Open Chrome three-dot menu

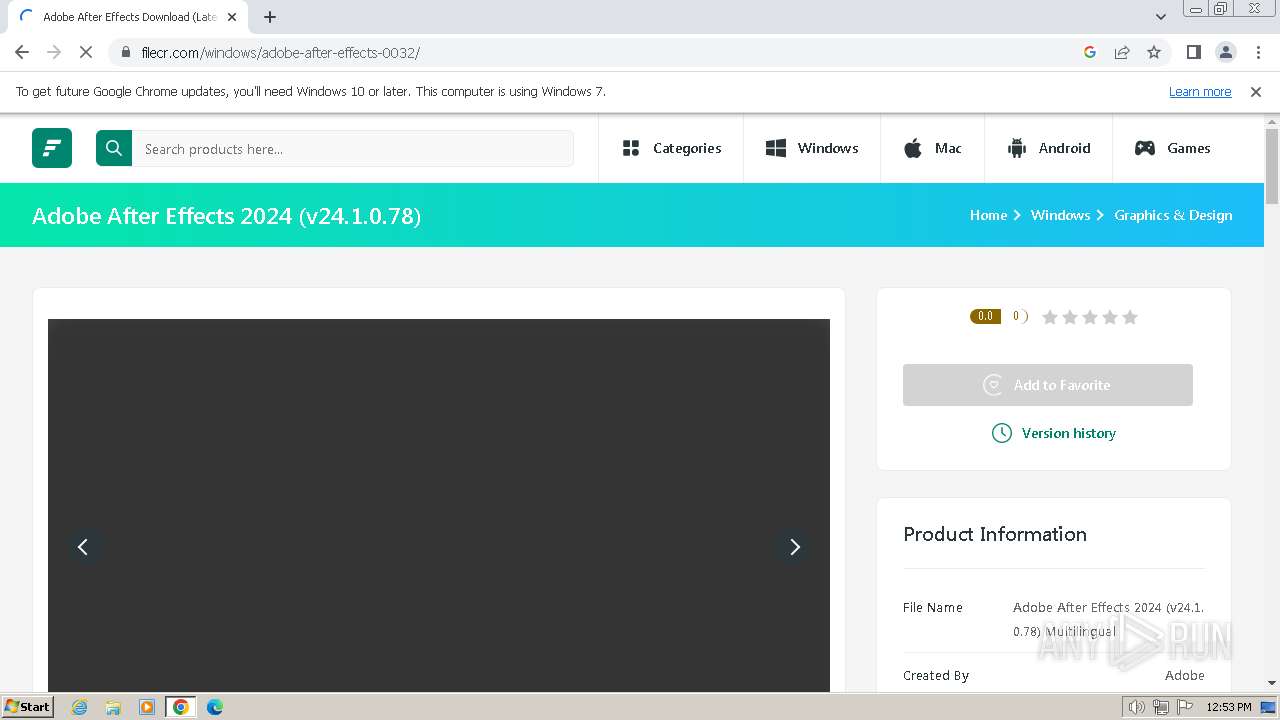coord(1258,52)
